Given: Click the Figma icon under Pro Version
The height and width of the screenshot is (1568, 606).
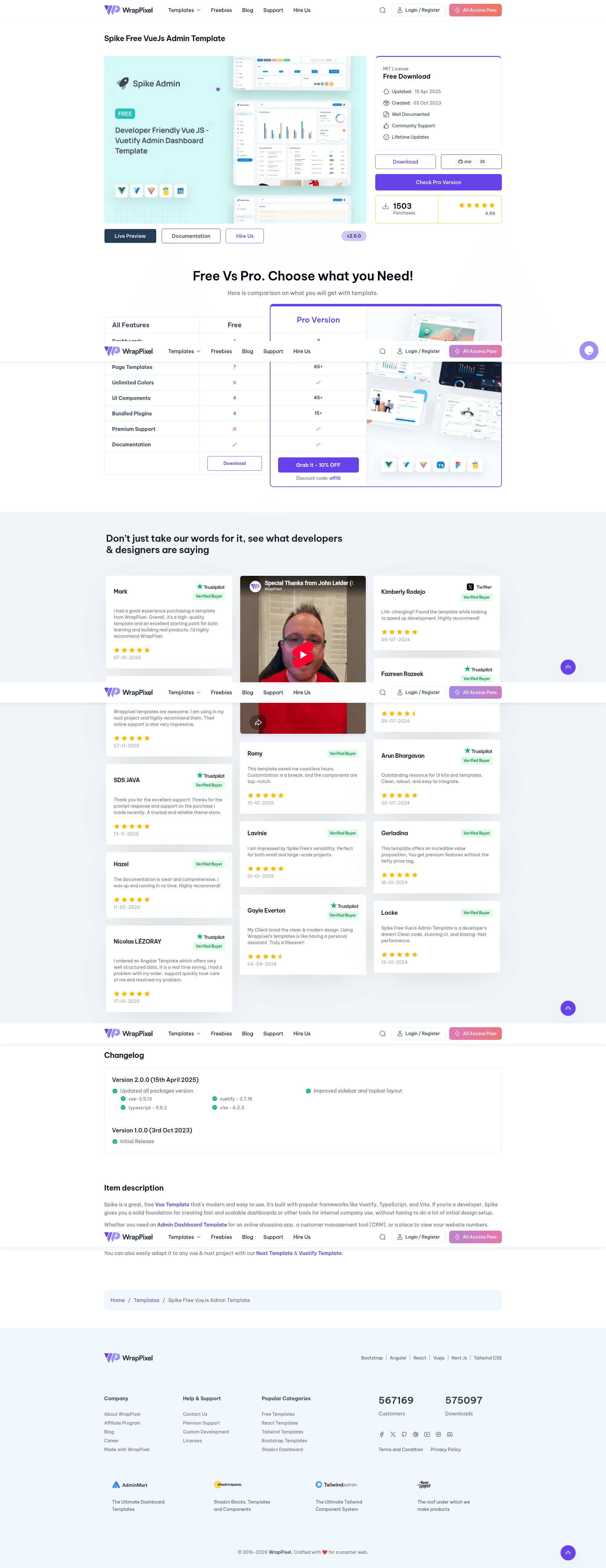Looking at the screenshot, I should click(x=458, y=465).
